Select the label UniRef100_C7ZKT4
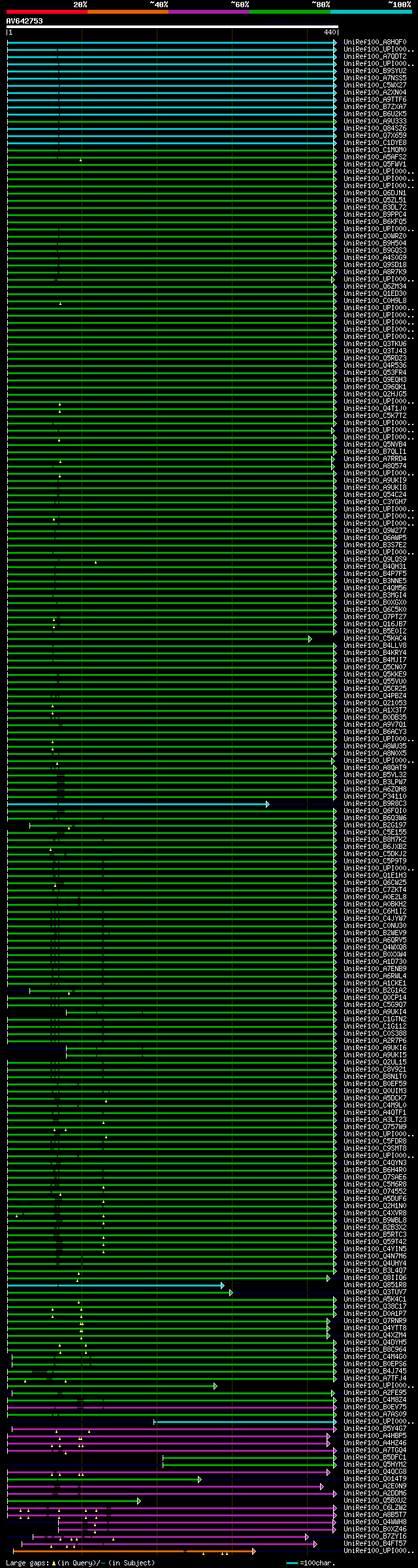Viewport: 418px width, 1568px height. point(375,889)
